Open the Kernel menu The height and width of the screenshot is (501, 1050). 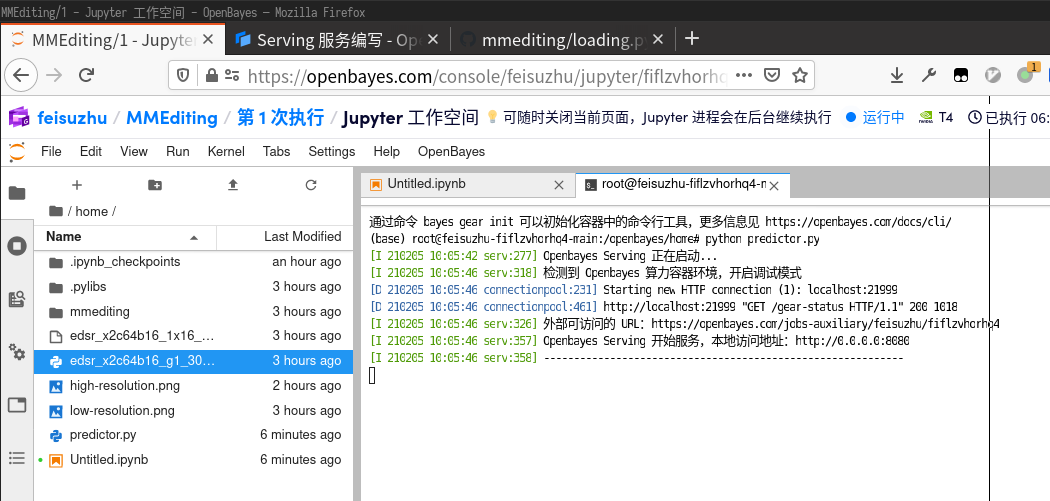[x=226, y=151]
